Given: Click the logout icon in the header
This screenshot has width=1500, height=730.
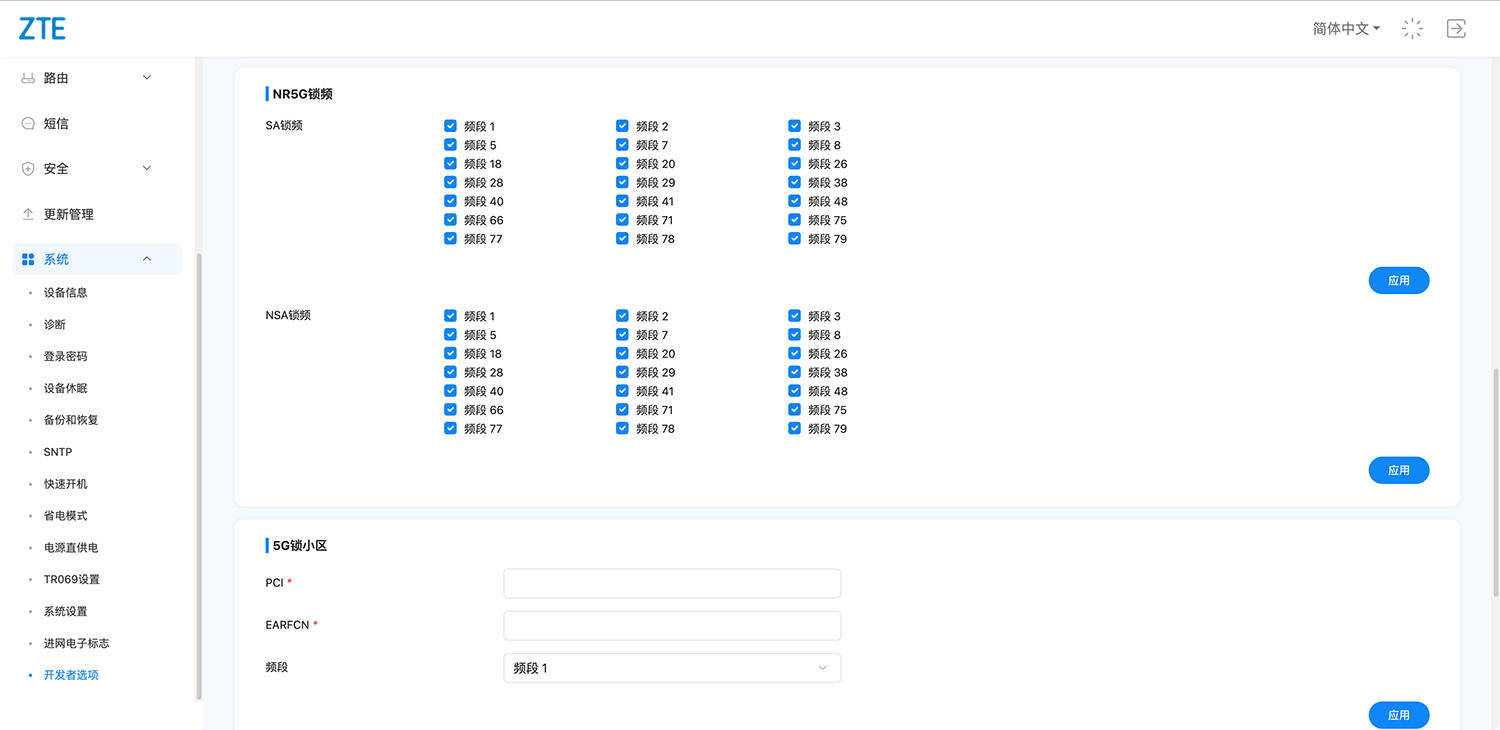Looking at the screenshot, I should tap(1456, 29).
